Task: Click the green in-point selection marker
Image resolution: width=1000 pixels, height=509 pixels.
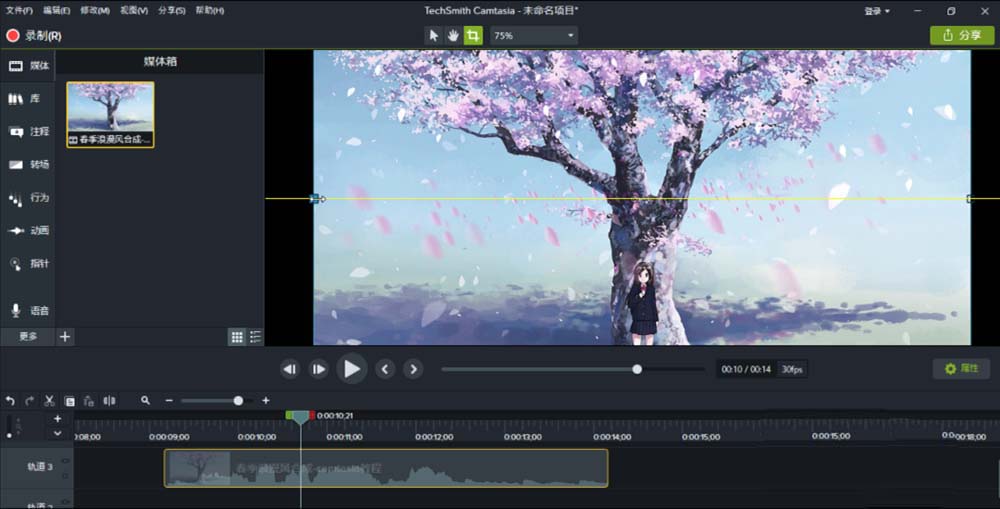Action: [289, 415]
